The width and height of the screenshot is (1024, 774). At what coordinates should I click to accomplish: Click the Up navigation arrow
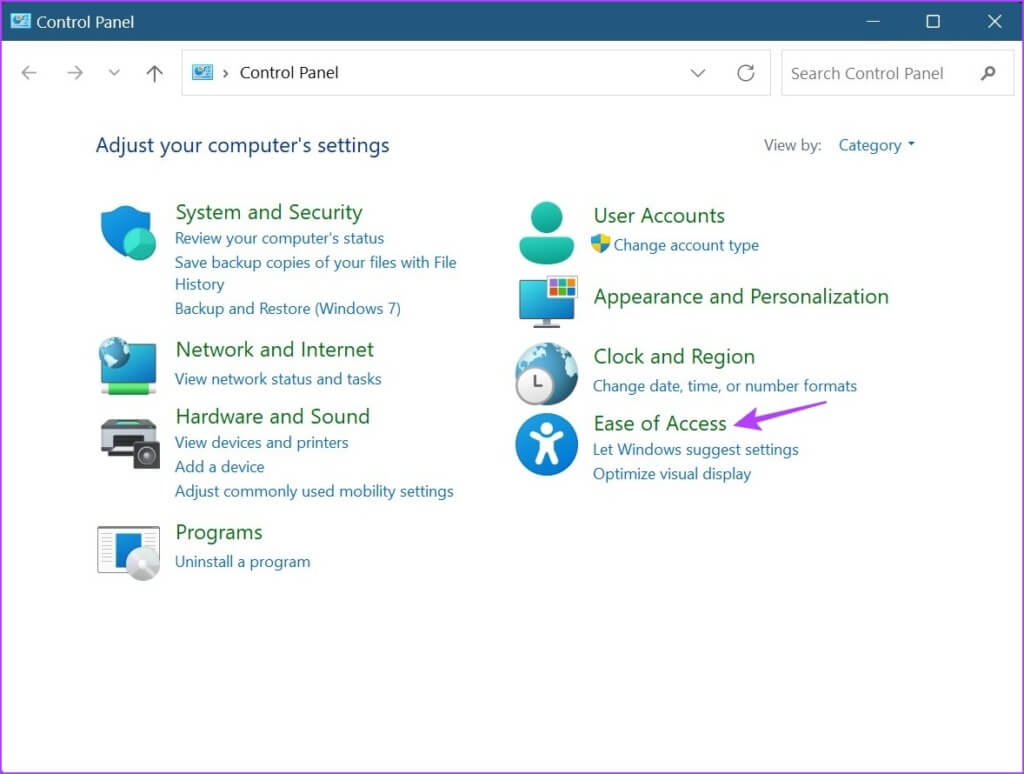(152, 72)
